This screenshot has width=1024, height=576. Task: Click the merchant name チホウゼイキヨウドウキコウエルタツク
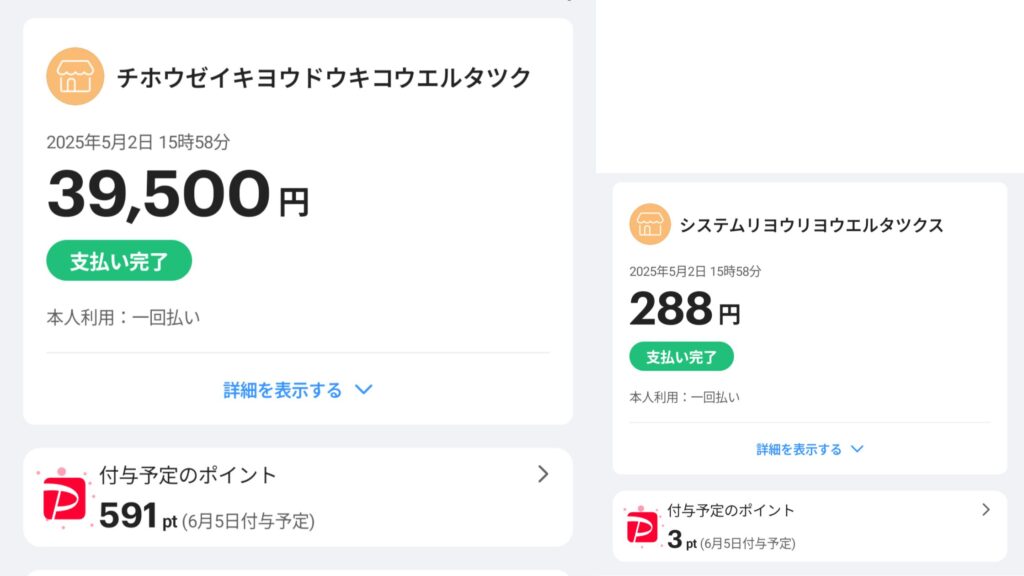(x=325, y=78)
